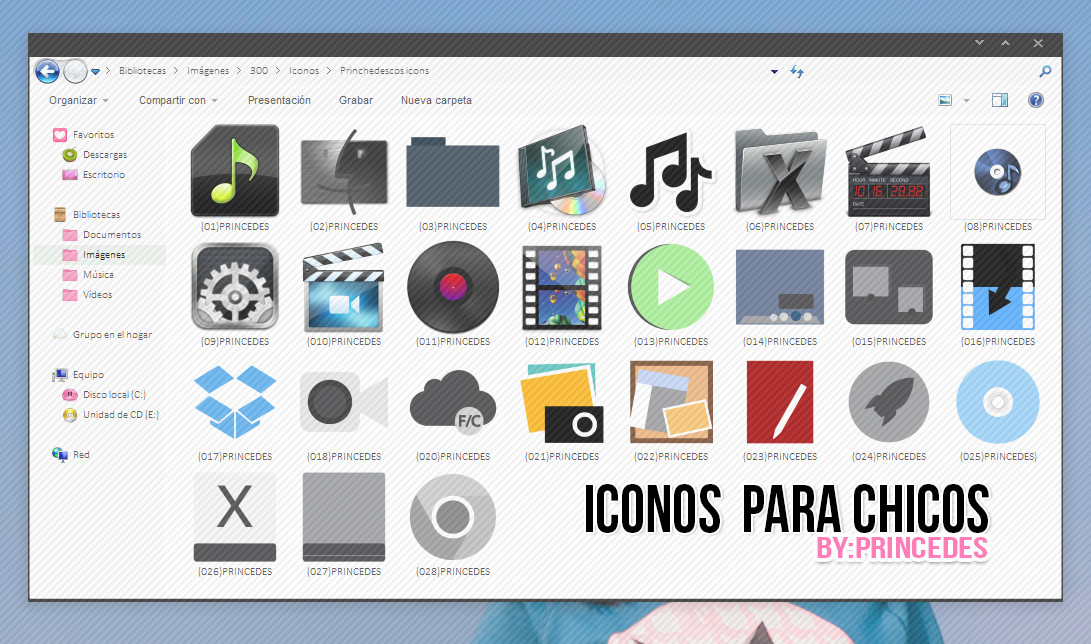Select Bibliotecas in the navigation pane
Image resolution: width=1091 pixels, height=644 pixels.
[x=97, y=215]
